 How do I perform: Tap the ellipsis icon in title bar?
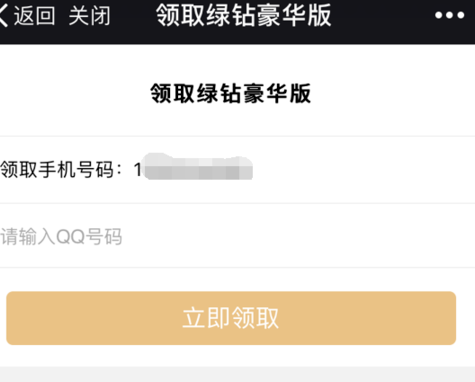coord(449,15)
